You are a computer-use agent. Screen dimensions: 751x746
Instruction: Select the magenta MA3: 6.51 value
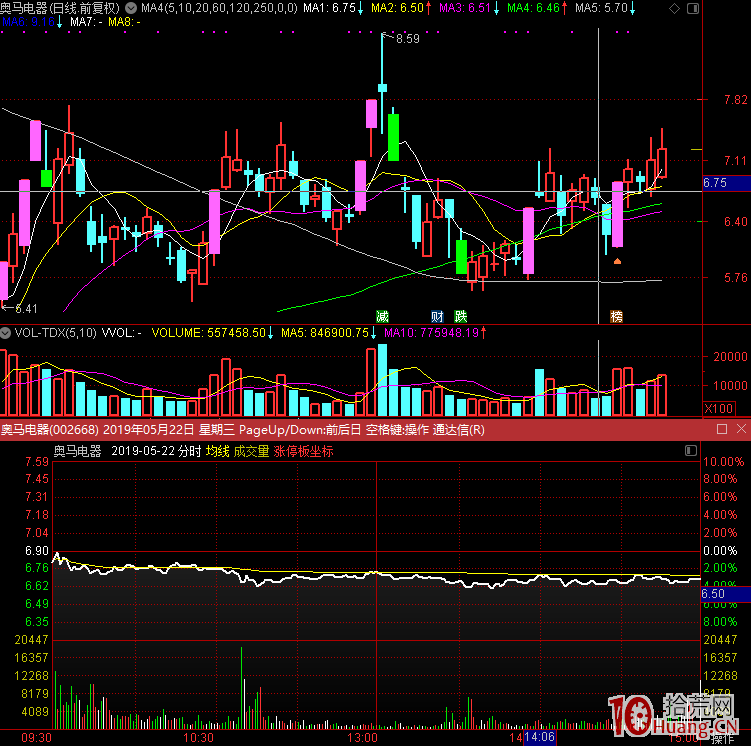click(x=465, y=8)
